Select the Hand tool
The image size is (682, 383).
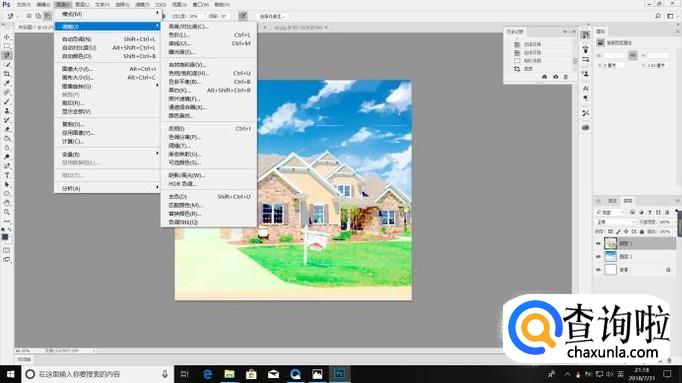[7, 203]
